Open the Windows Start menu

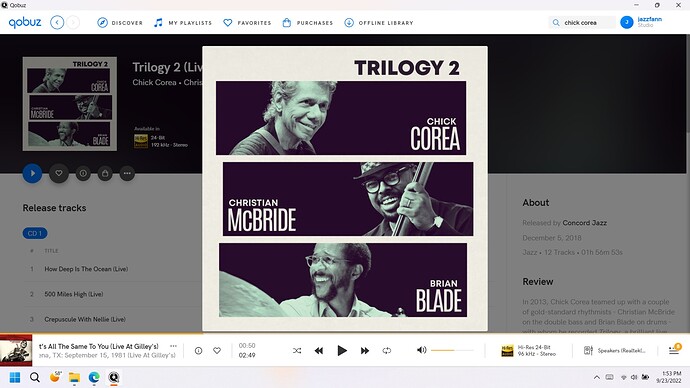pyautogui.click(x=15, y=377)
